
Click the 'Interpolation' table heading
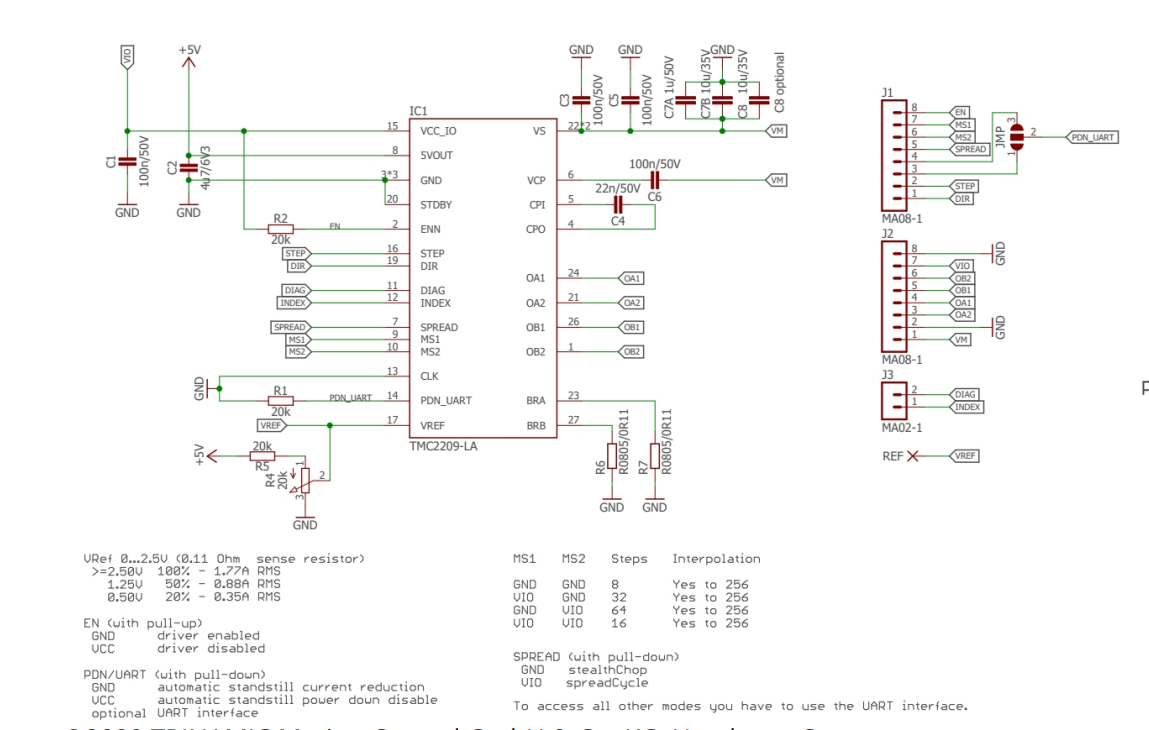click(717, 558)
